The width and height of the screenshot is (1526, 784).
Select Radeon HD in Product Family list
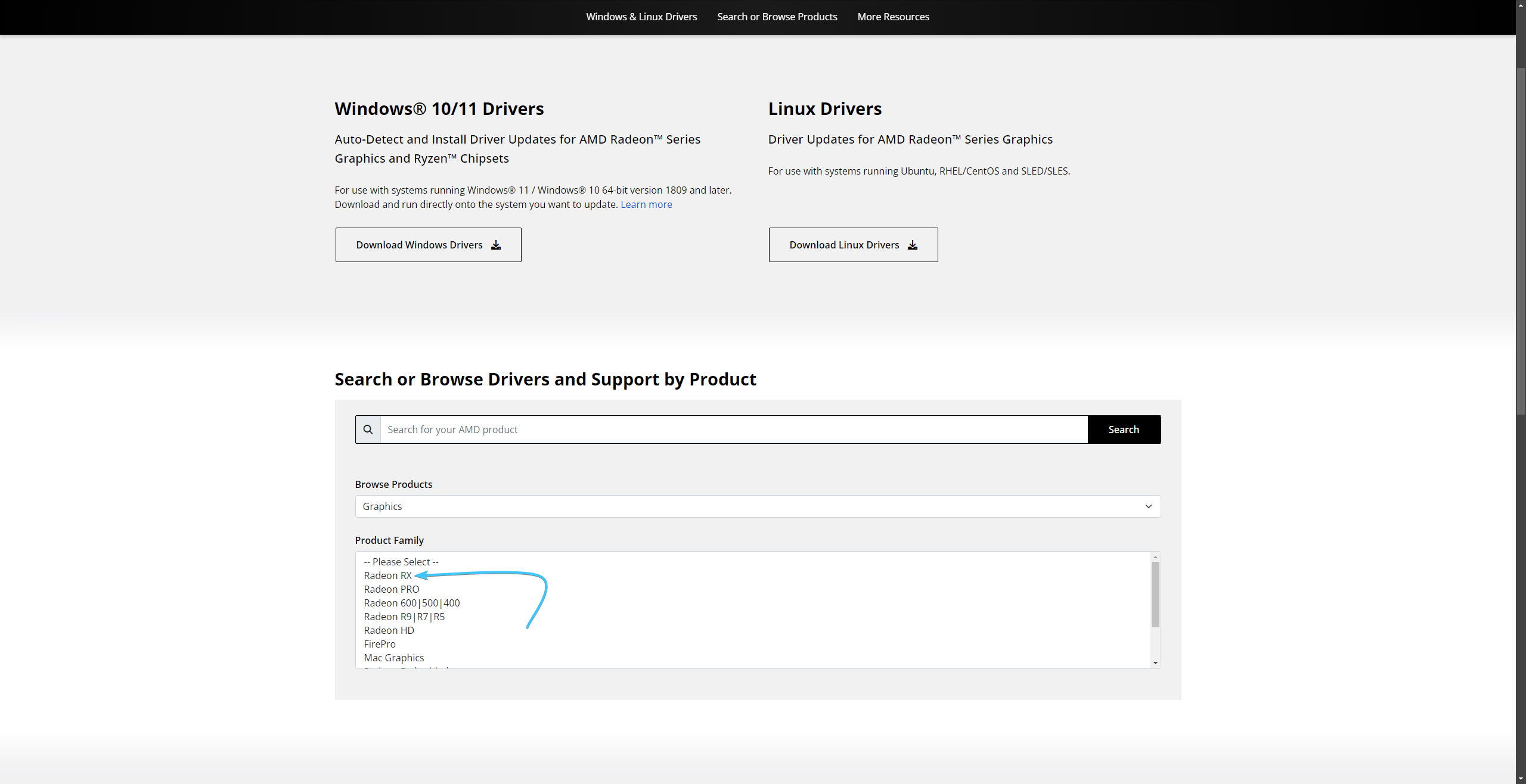389,630
